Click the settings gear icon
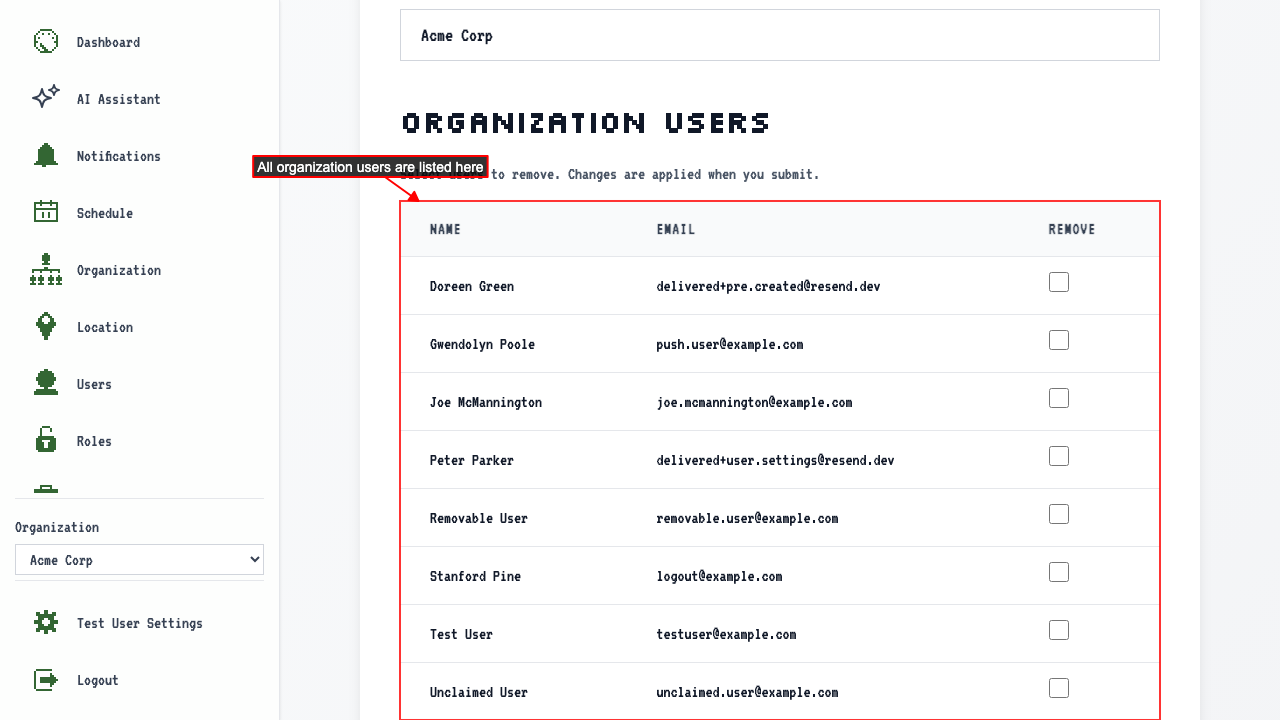This screenshot has width=1280, height=720. (46, 622)
